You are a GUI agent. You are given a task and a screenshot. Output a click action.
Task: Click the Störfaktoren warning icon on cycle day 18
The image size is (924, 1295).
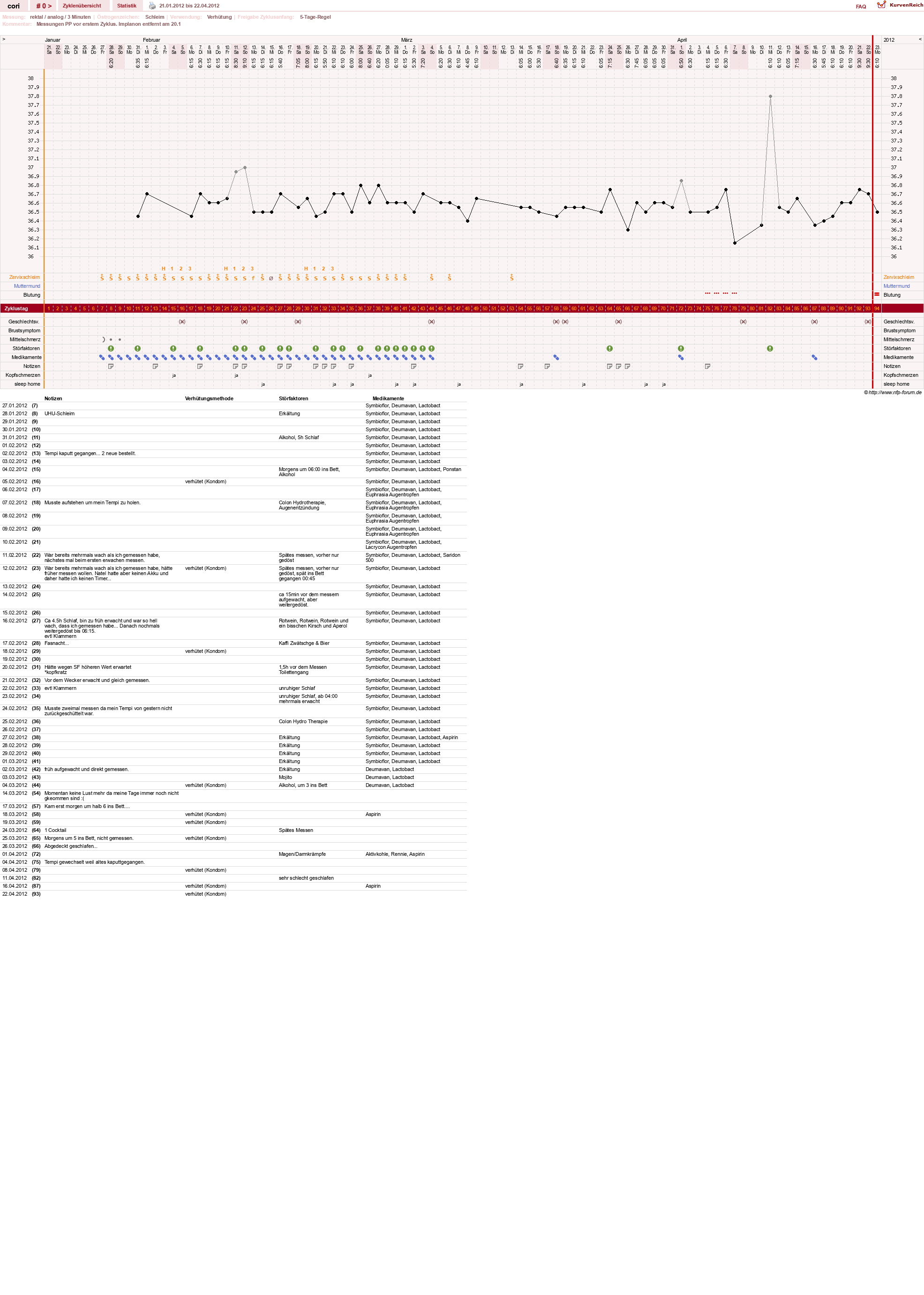tap(200, 349)
